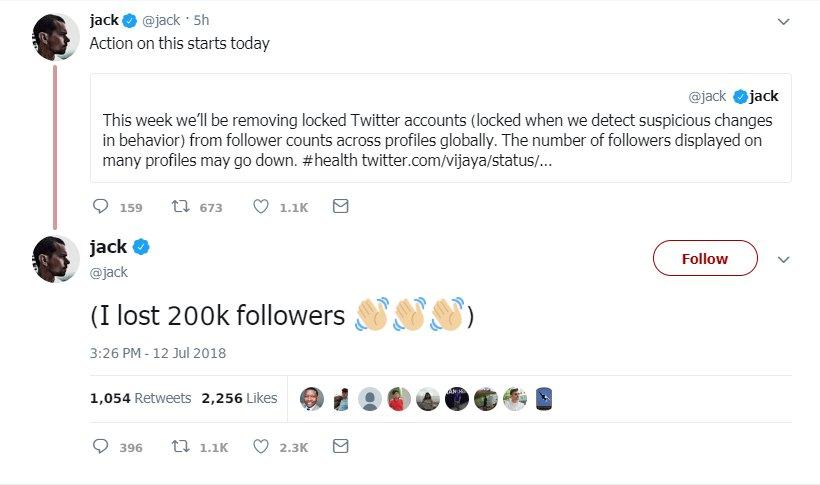The image size is (820, 485).
Task: Open more options chevron beside Follow button
Action: click(784, 259)
